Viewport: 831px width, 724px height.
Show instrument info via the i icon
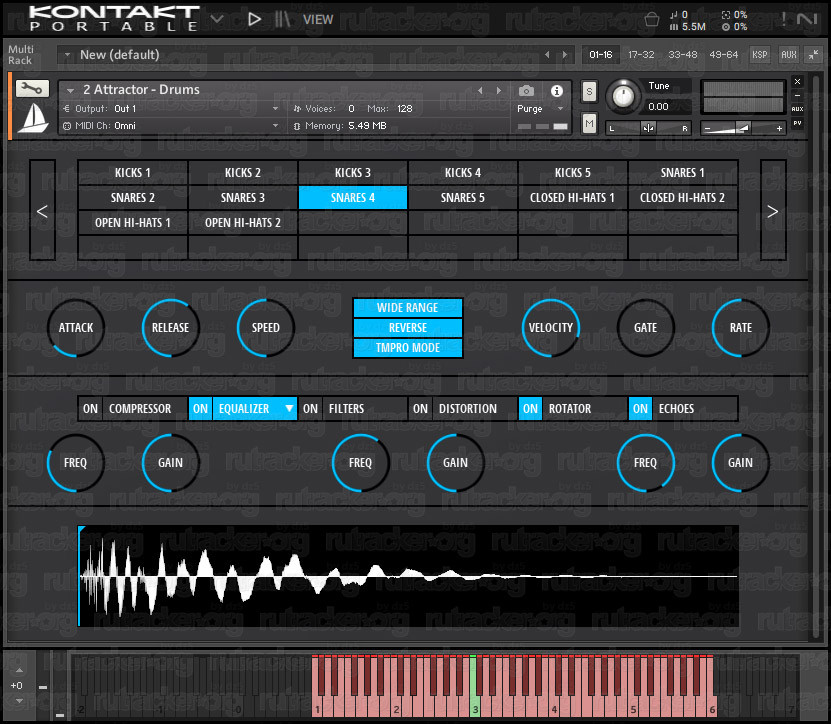point(556,91)
